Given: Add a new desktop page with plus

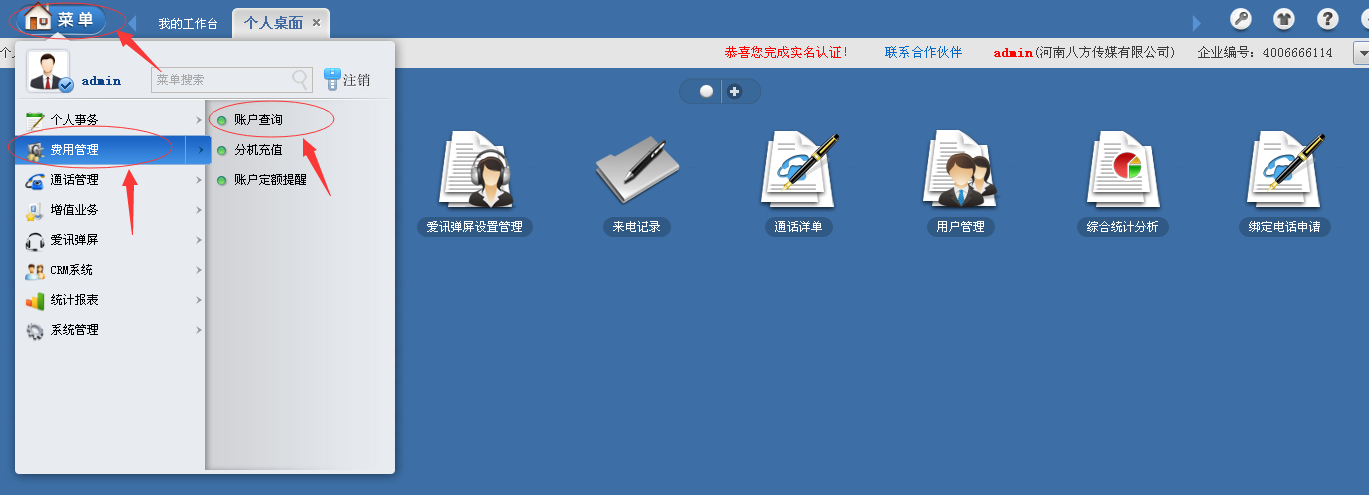Looking at the screenshot, I should pos(735,91).
